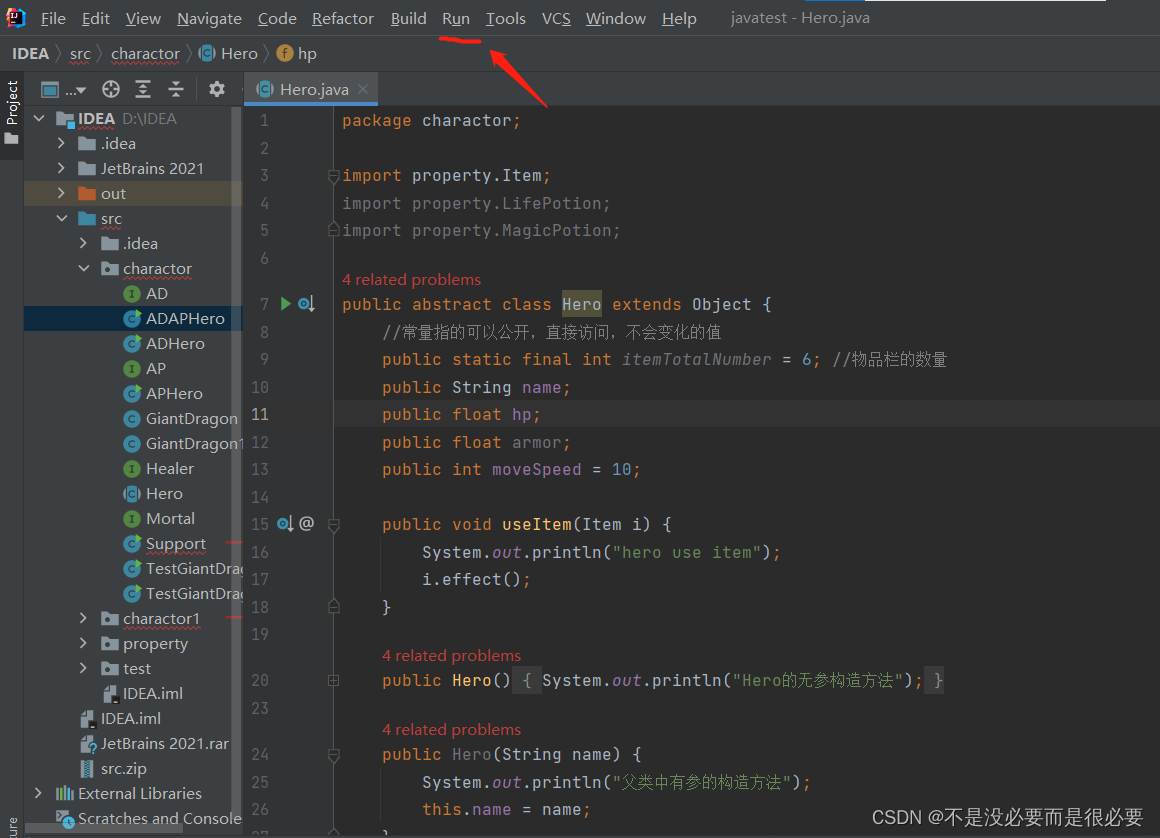Click the Select Opened File crosshair icon
Viewport: 1160px width, 838px height.
pos(111,89)
